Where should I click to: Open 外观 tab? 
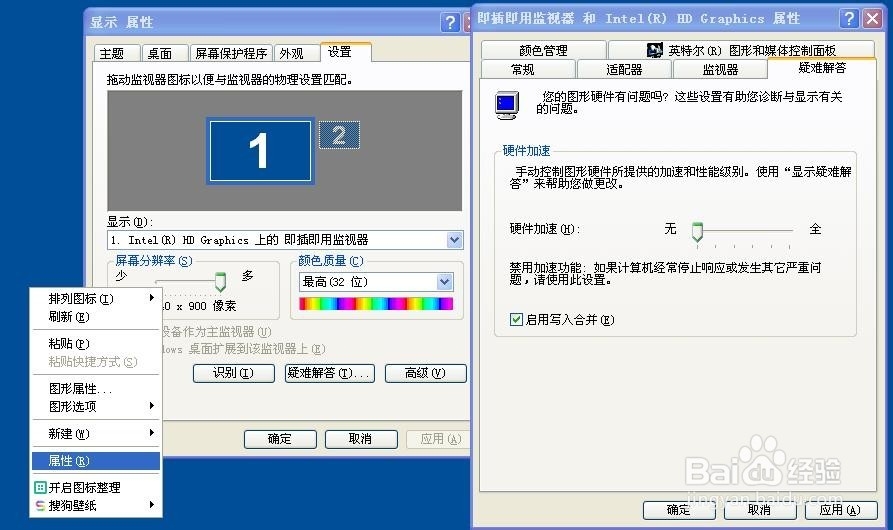click(297, 54)
